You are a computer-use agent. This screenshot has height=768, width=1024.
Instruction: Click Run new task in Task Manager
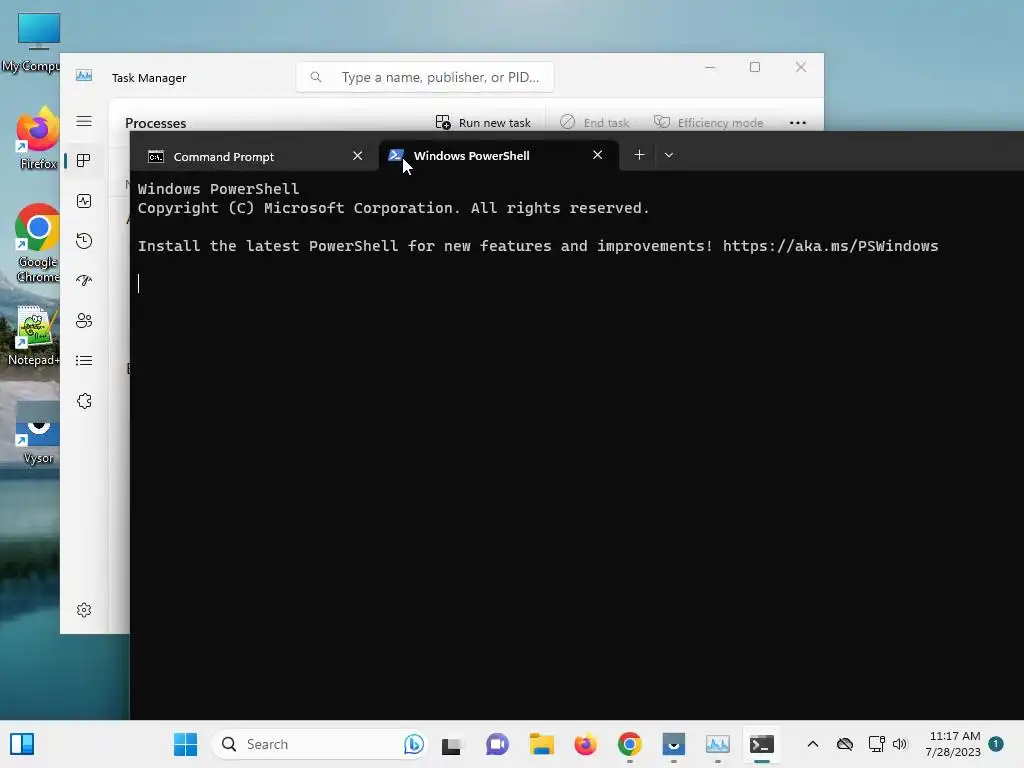click(483, 122)
